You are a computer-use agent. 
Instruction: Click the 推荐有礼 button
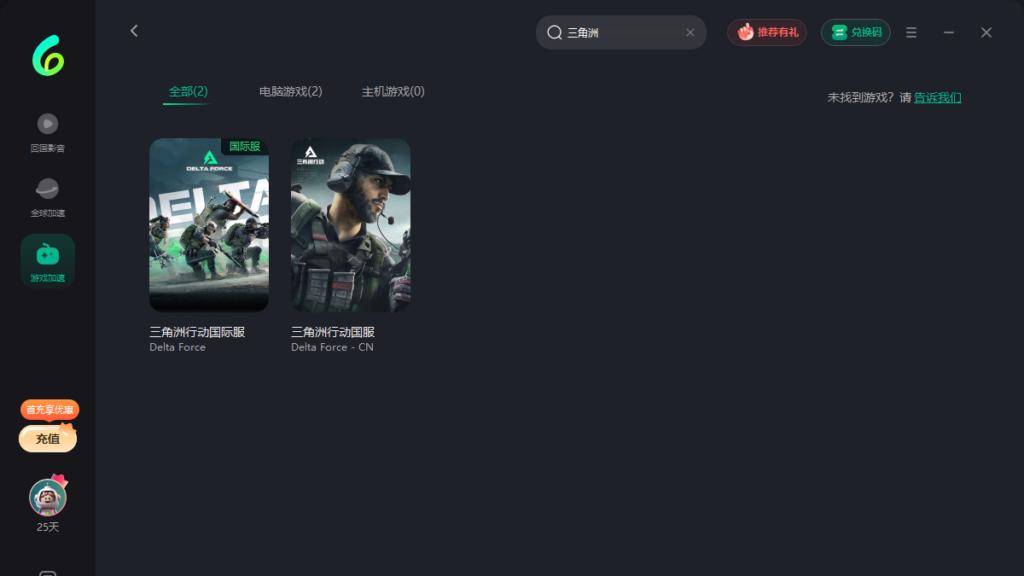(767, 33)
